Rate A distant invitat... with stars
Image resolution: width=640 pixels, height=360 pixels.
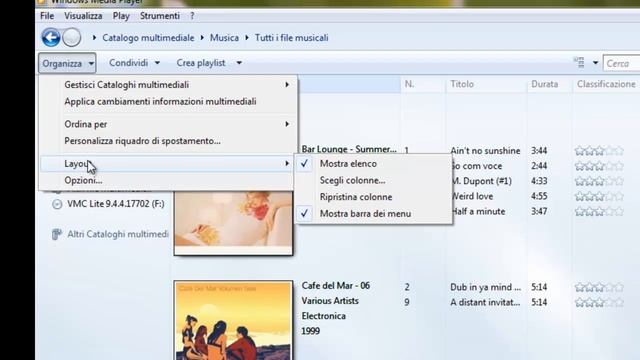coord(599,302)
